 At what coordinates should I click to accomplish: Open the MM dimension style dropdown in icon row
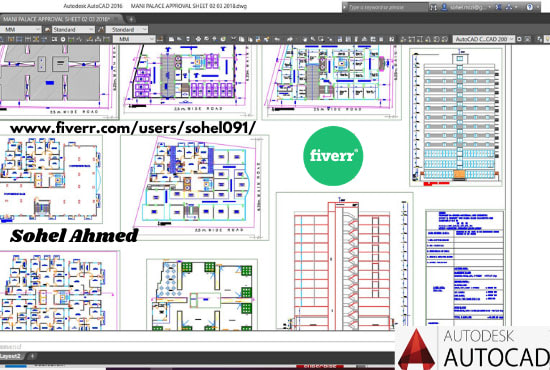point(134,39)
